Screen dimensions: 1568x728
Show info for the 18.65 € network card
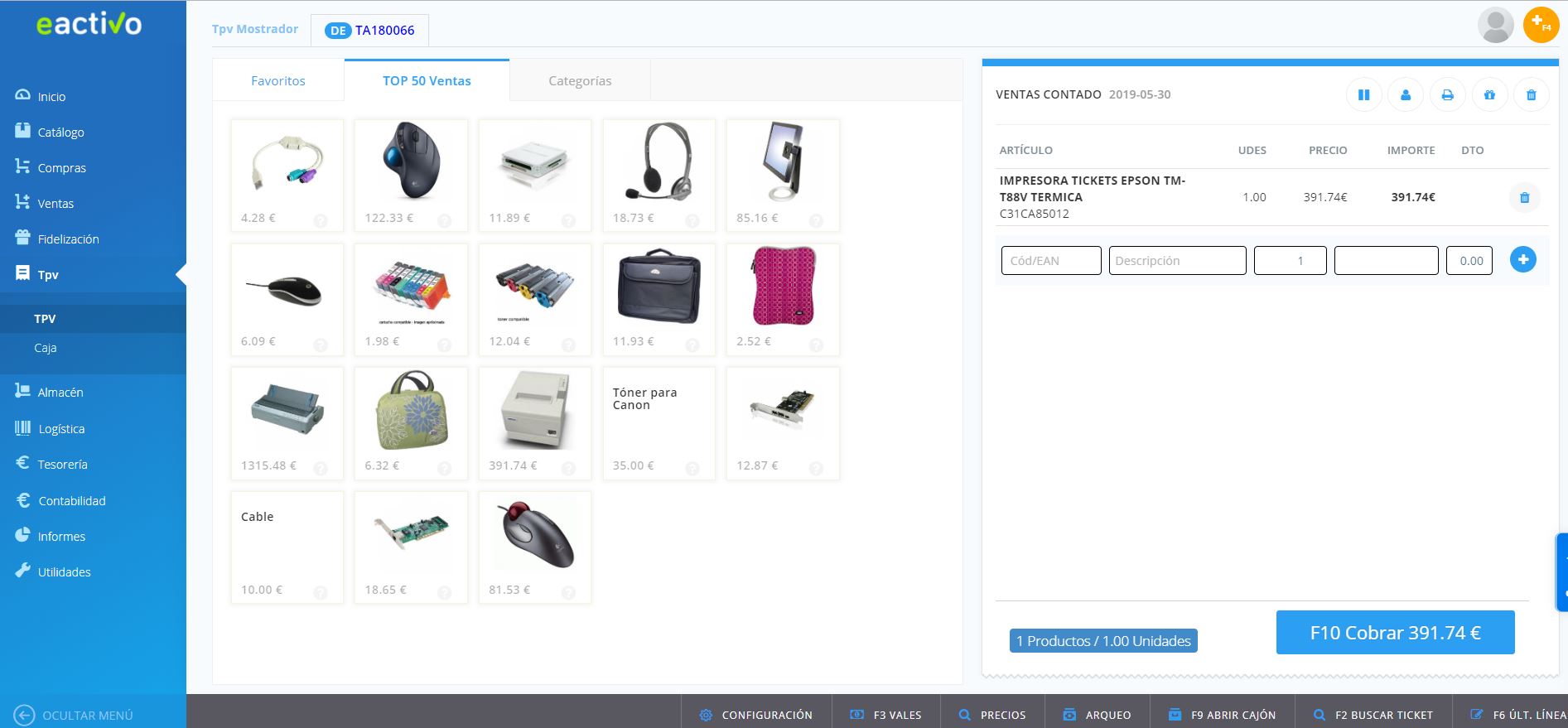(444, 592)
